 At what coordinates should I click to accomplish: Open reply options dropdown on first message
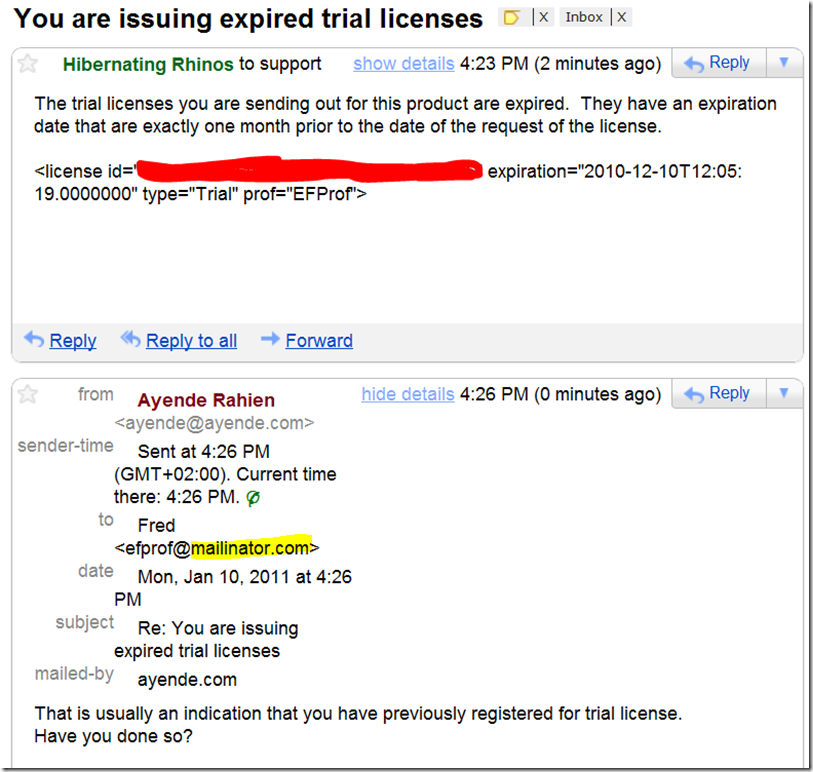(x=784, y=63)
